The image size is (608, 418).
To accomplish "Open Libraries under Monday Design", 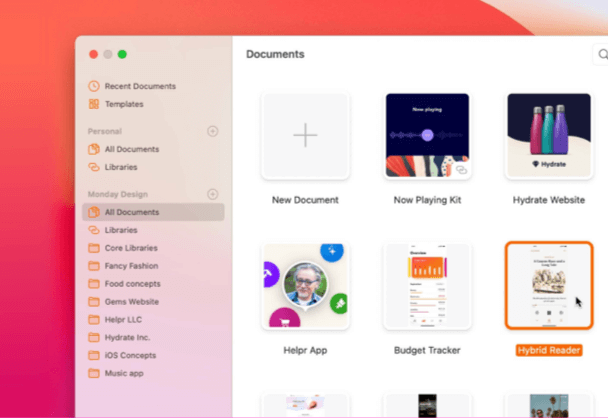I will [121, 230].
